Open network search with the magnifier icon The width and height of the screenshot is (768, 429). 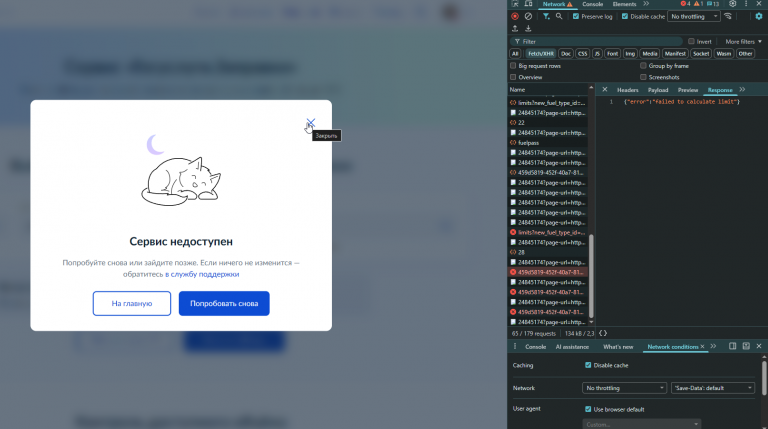pos(559,16)
